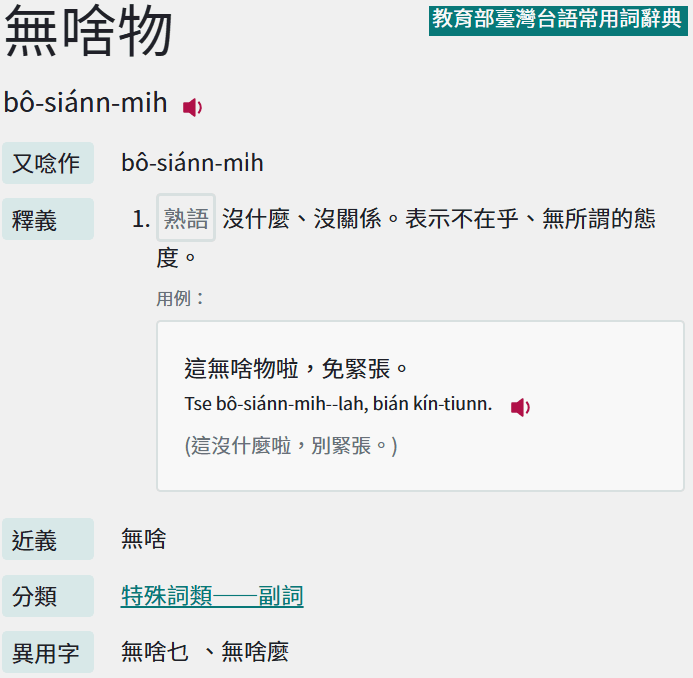Play the example sentence audio
693x678 pixels.
(x=520, y=407)
